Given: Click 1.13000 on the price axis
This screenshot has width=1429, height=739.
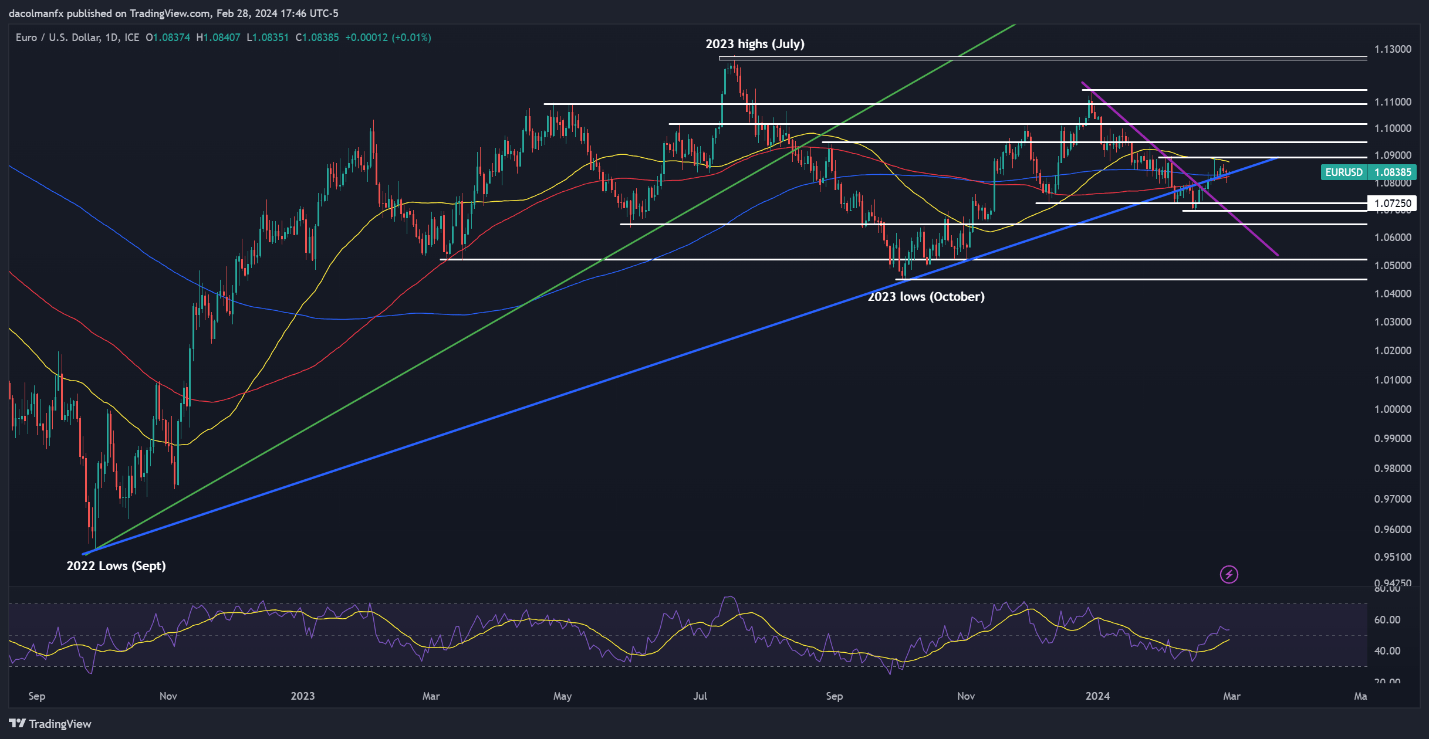Looking at the screenshot, I should 1393,49.
